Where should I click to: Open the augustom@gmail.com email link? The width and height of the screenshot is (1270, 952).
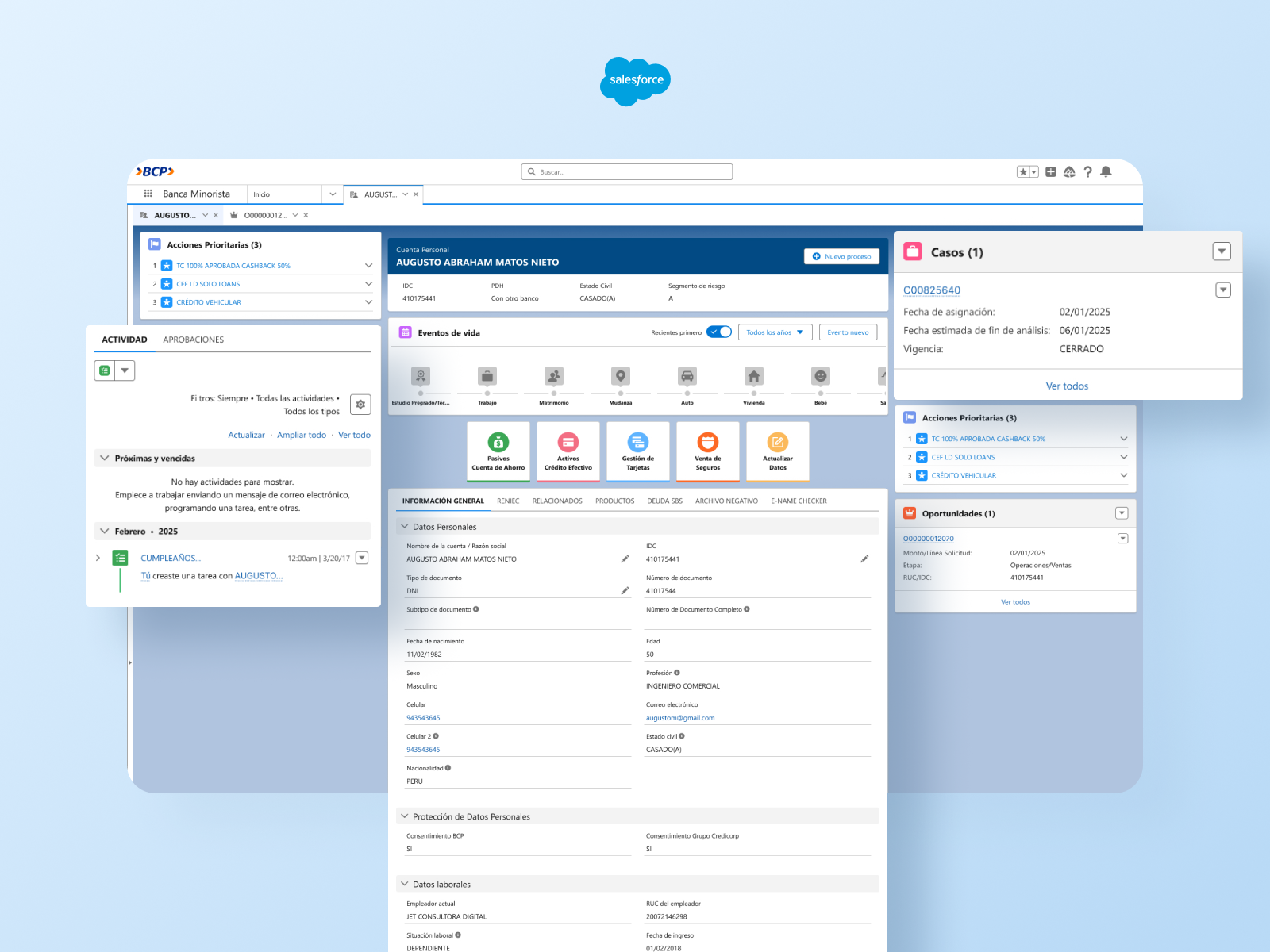tap(680, 718)
